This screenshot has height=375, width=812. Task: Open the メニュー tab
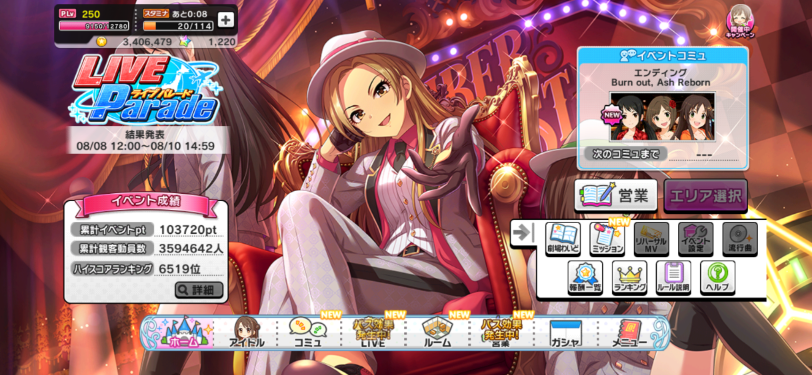click(629, 333)
